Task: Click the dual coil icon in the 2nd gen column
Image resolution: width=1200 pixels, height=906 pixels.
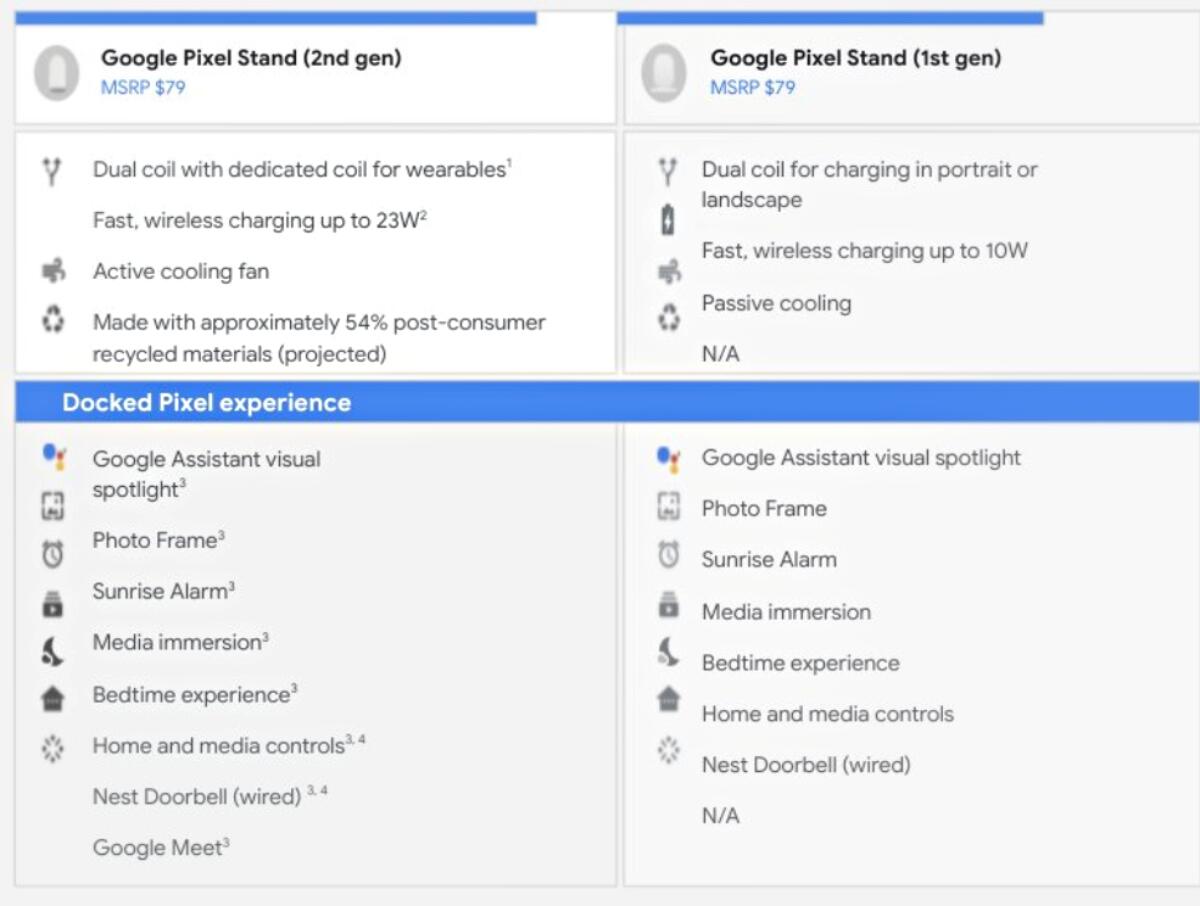Action: (x=53, y=172)
